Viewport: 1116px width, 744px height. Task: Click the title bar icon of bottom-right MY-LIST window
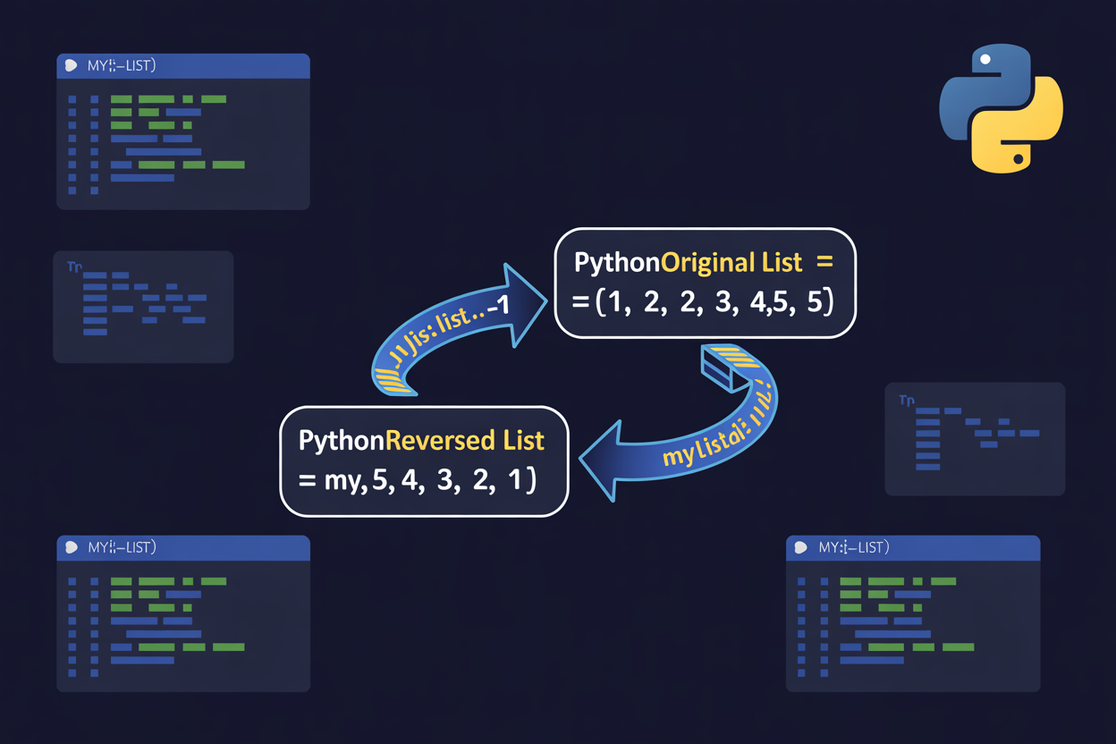coord(801,548)
